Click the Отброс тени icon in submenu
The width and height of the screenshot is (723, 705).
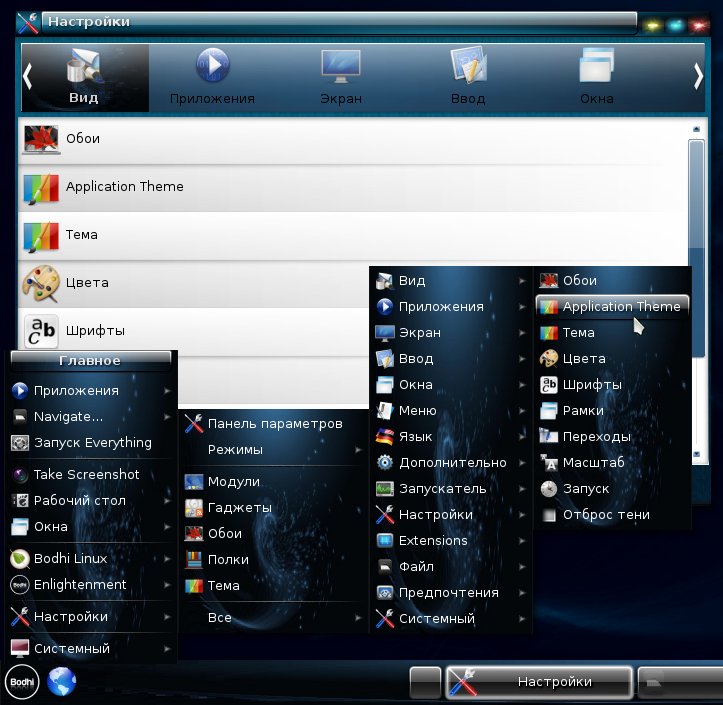(549, 515)
